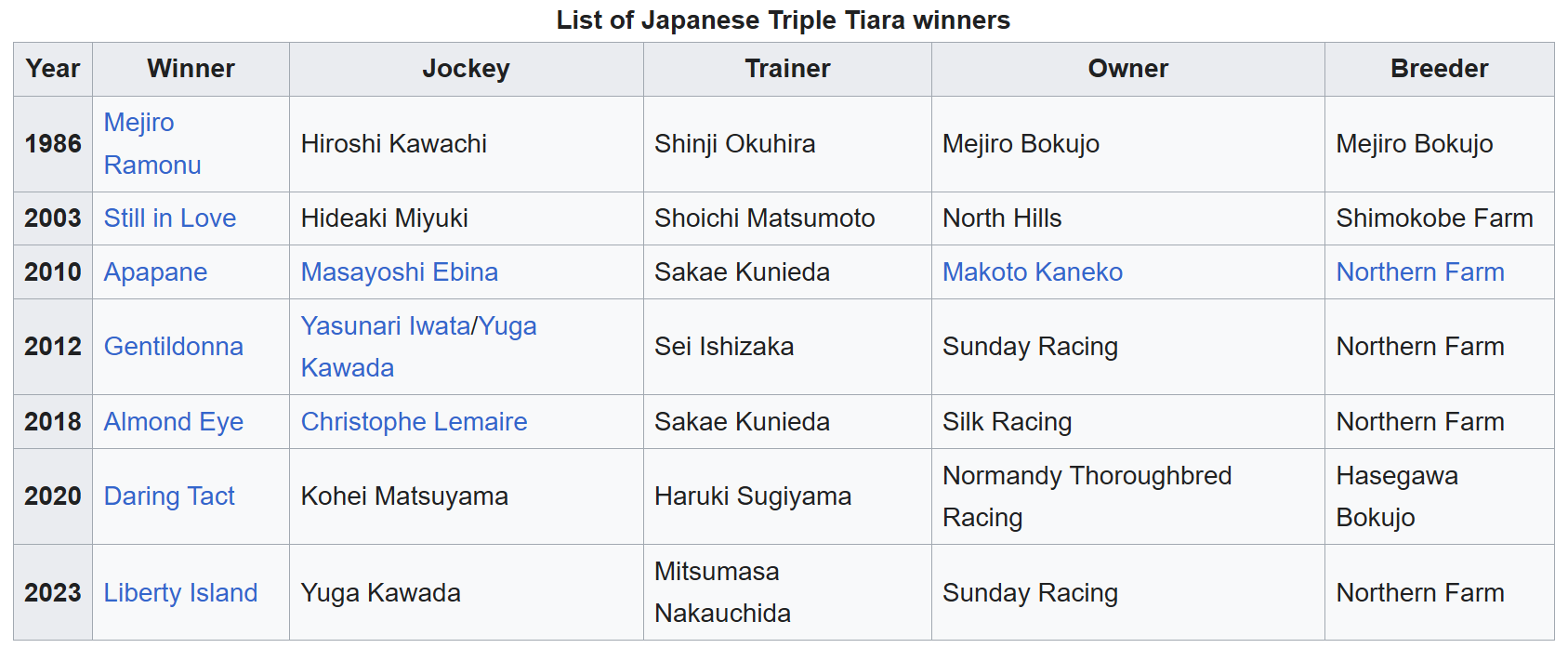Select the Owner column header
This screenshot has height=648, width=1568.
[x=1128, y=69]
